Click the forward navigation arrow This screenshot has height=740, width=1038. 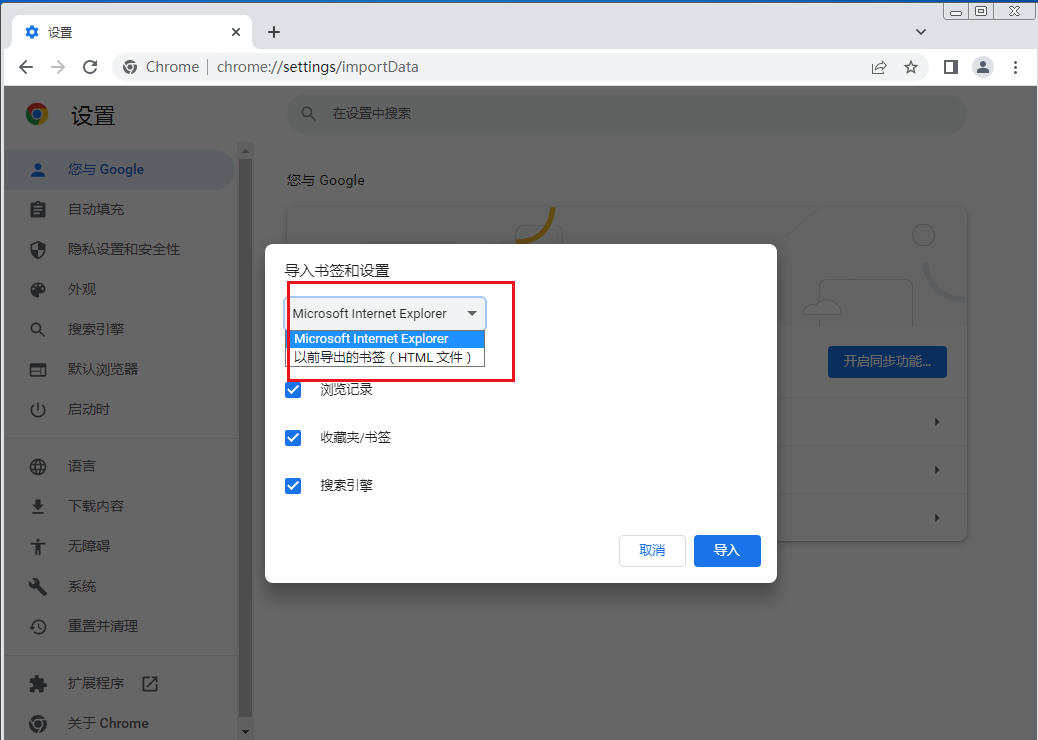[58, 67]
